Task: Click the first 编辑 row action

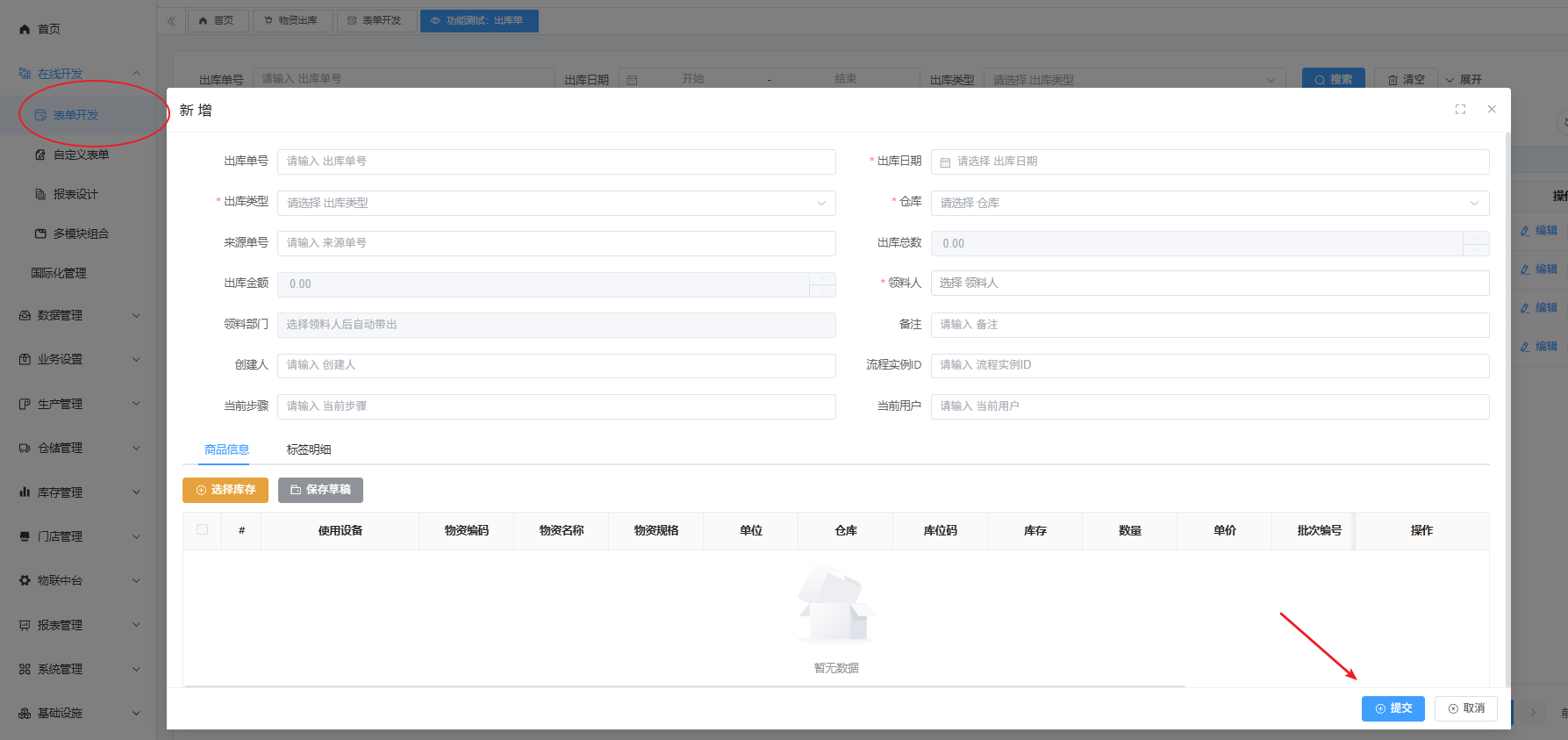Action: coord(1539,231)
